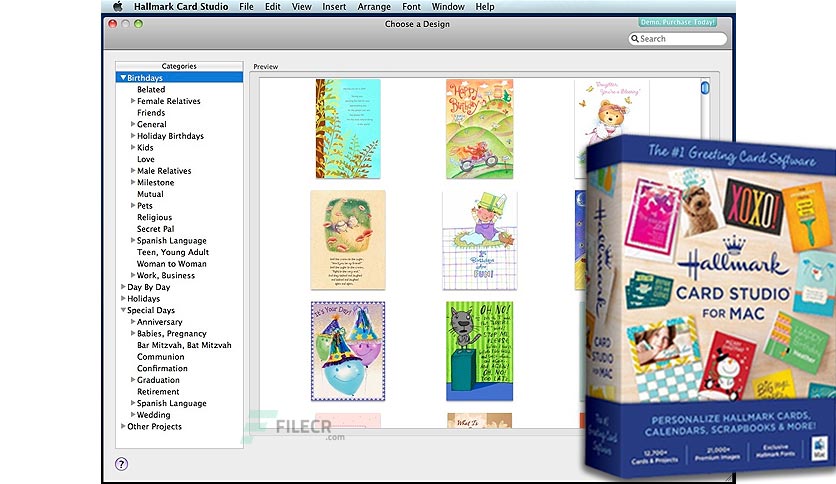836x484 pixels.
Task: Expand the Holiday Birthdays subcategory
Action: pos(133,136)
